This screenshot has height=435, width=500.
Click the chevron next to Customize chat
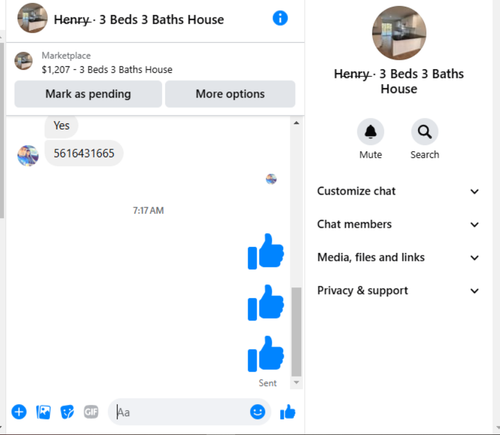pyautogui.click(x=474, y=192)
